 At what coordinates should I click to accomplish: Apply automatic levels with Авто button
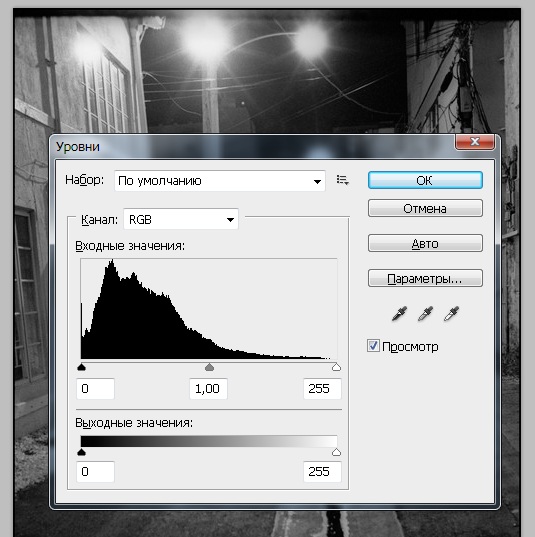click(425, 243)
